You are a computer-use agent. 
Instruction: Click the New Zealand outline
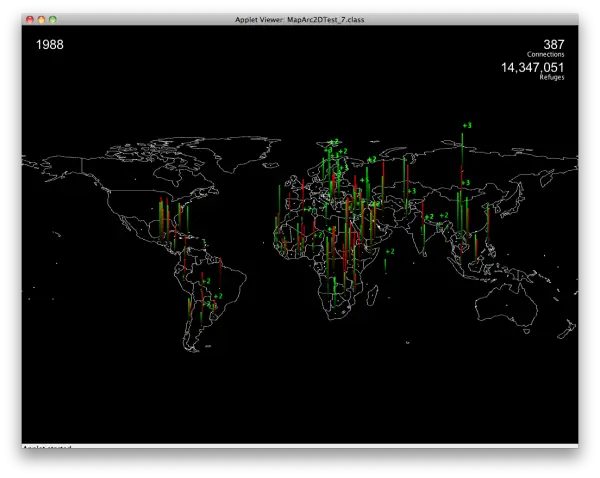pyautogui.click(x=567, y=330)
